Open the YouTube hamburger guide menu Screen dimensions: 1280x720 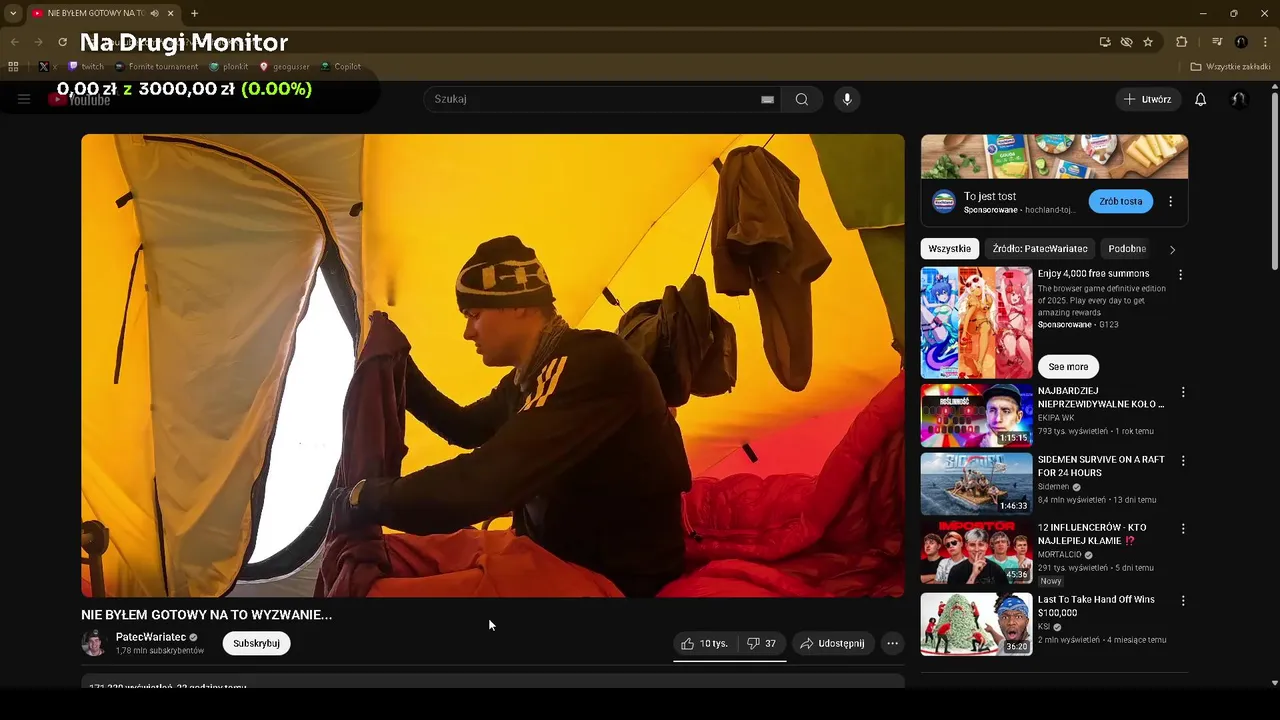pos(24,99)
